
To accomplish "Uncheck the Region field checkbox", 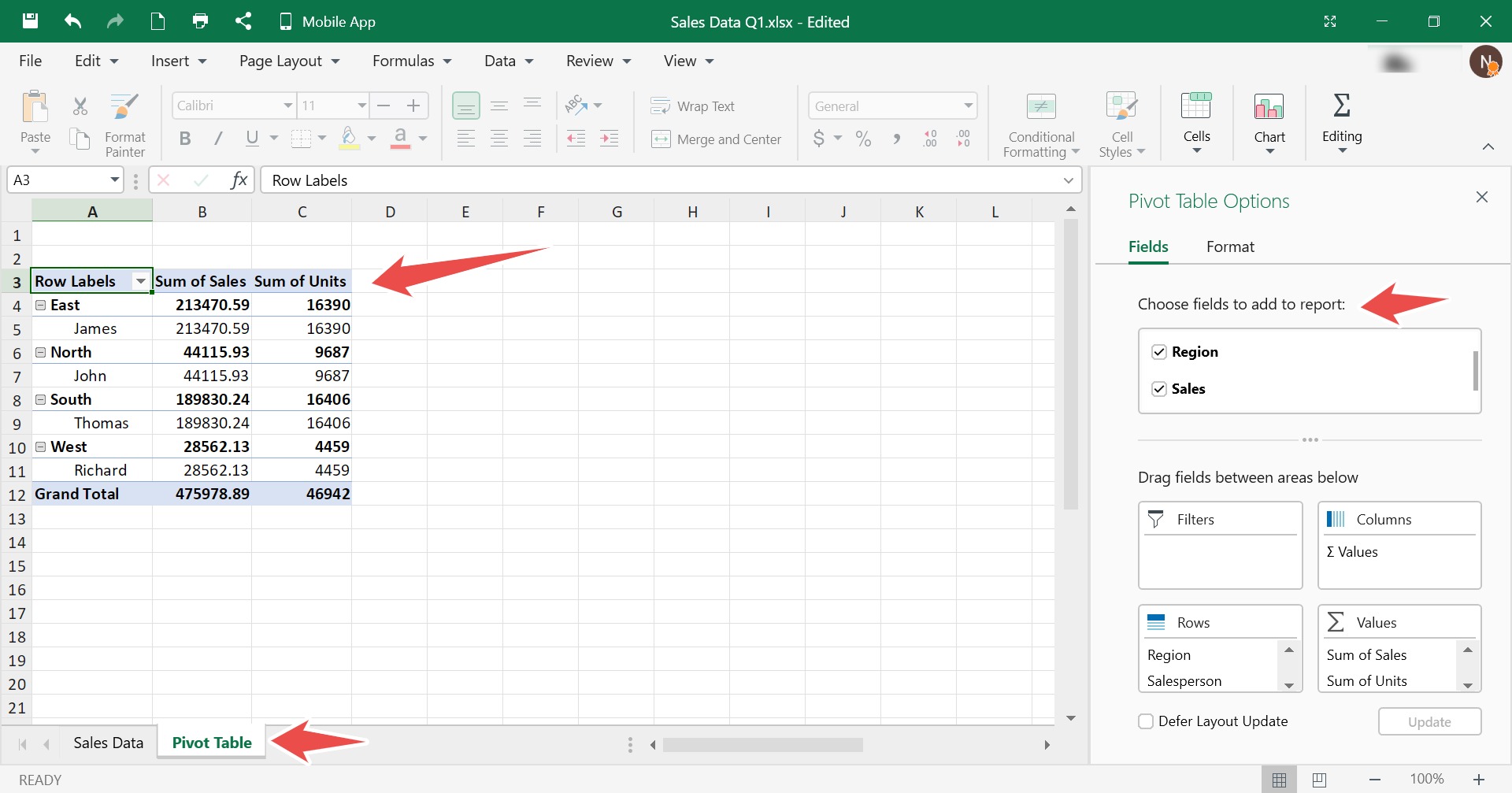I will 1159,352.
